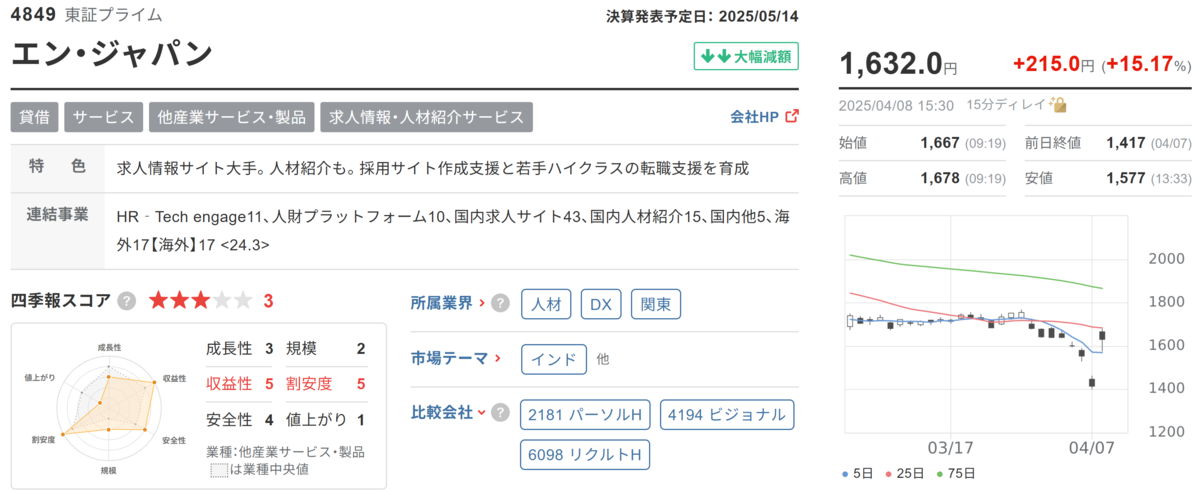The height and width of the screenshot is (492, 1200).
Task: Open the インド market theme tag
Action: pyautogui.click(x=554, y=359)
